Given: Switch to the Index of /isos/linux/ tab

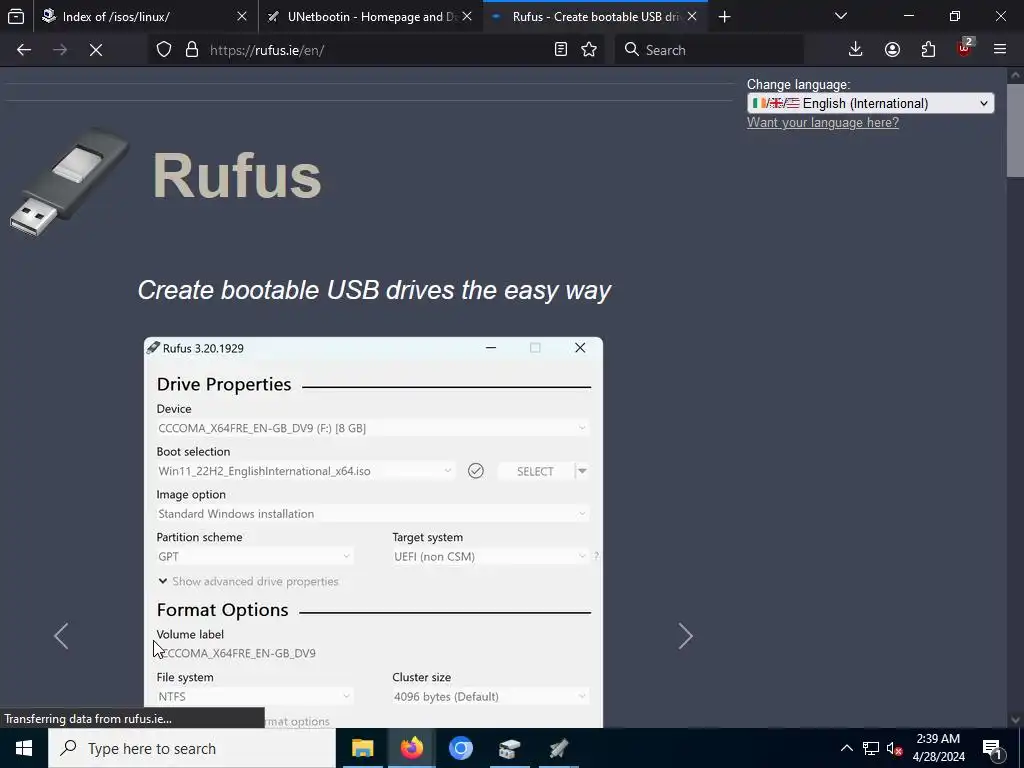Looking at the screenshot, I should (146, 16).
